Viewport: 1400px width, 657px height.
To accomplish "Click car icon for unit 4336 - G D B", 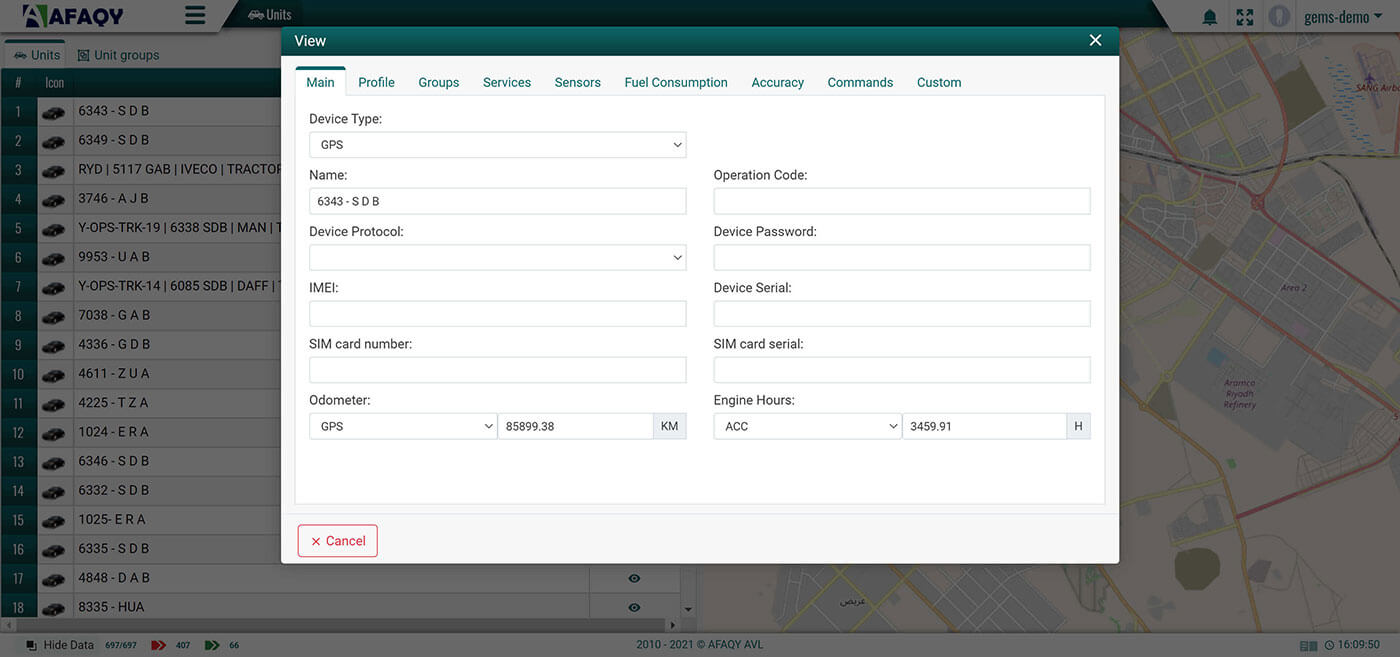I will pyautogui.click(x=54, y=346).
